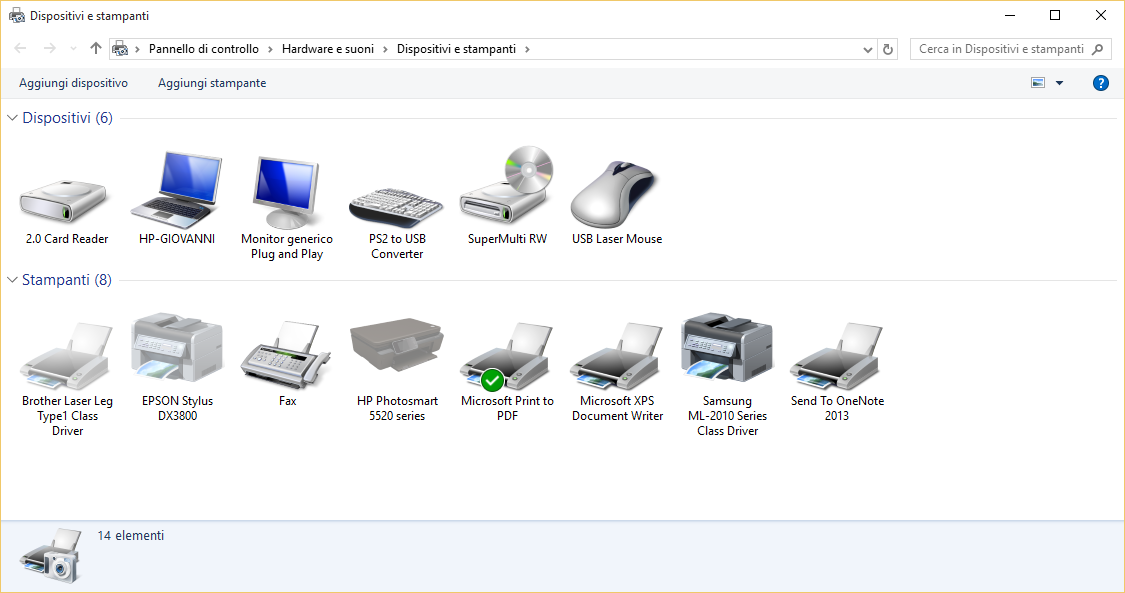Collapse the Dispositivi (6) section
Image resolution: width=1125 pixels, height=593 pixels.
click(x=10, y=117)
